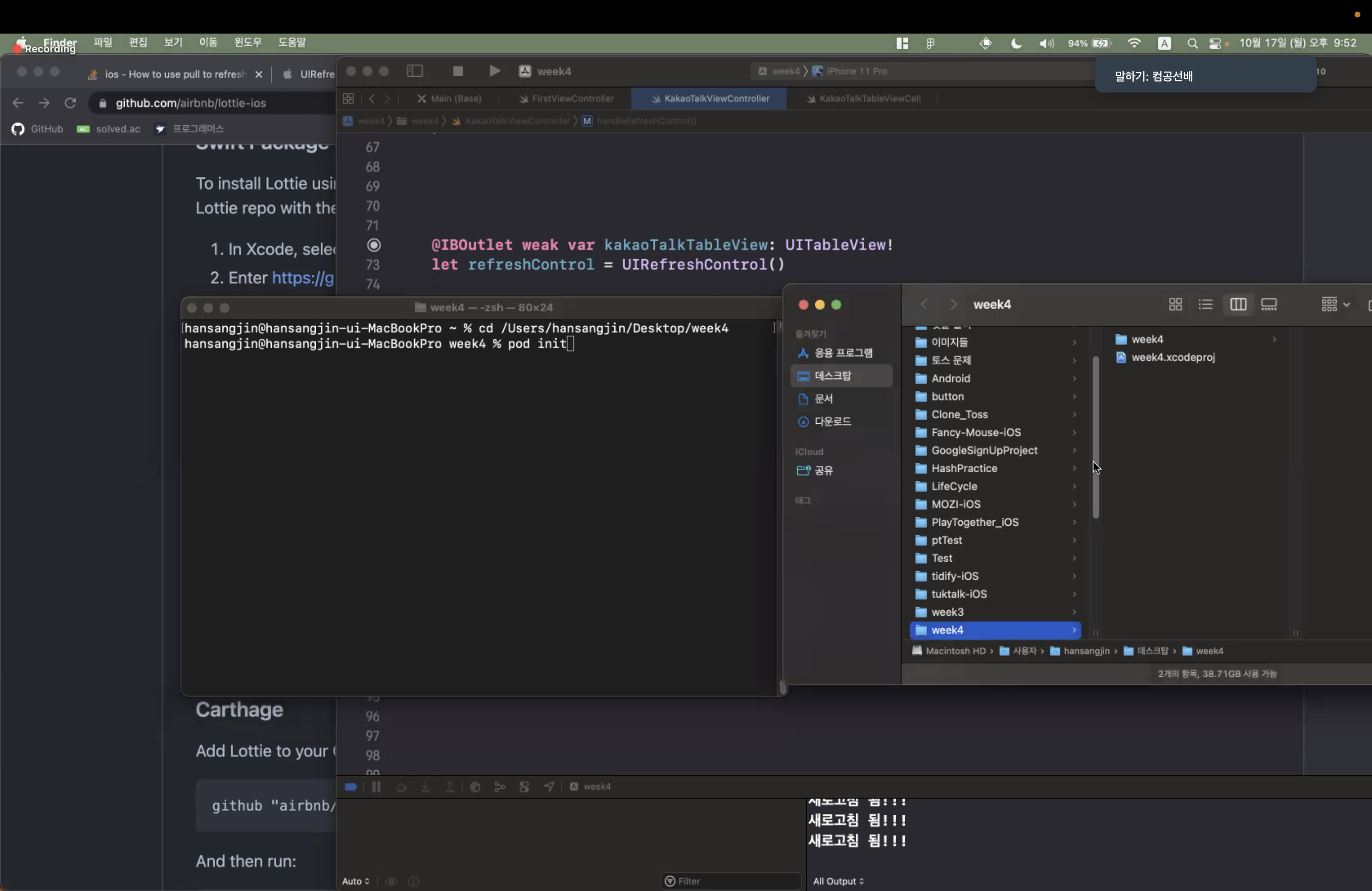Toggle breakpoints activation in debug bar

[351, 786]
